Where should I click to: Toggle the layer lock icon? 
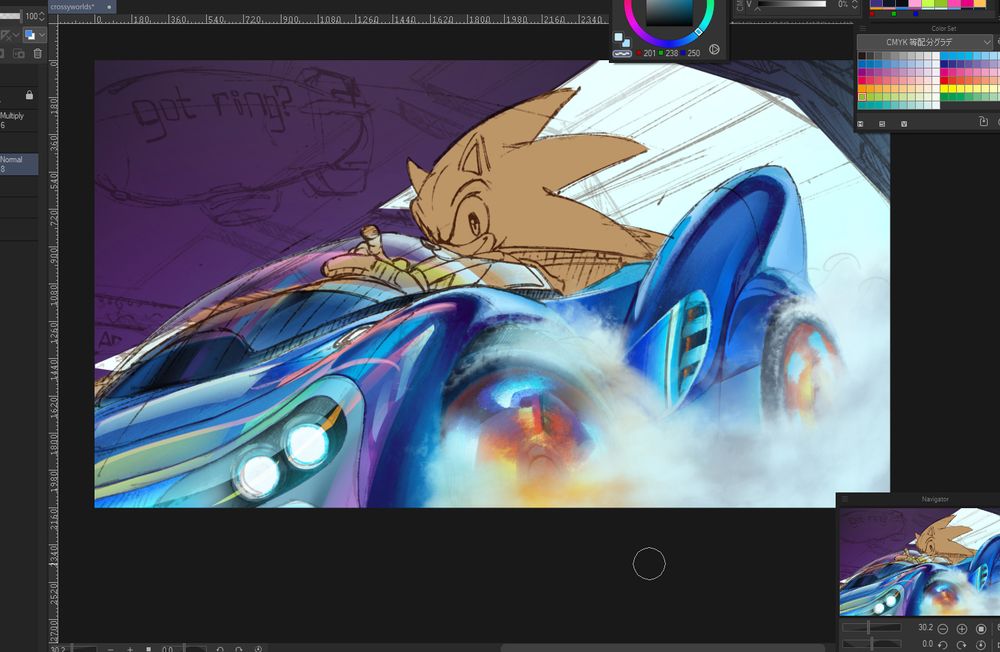[x=29, y=95]
